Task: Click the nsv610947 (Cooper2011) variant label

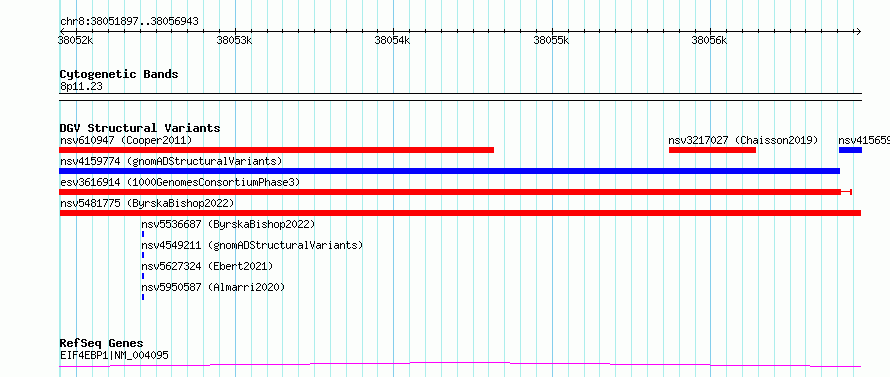Action: click(126, 140)
